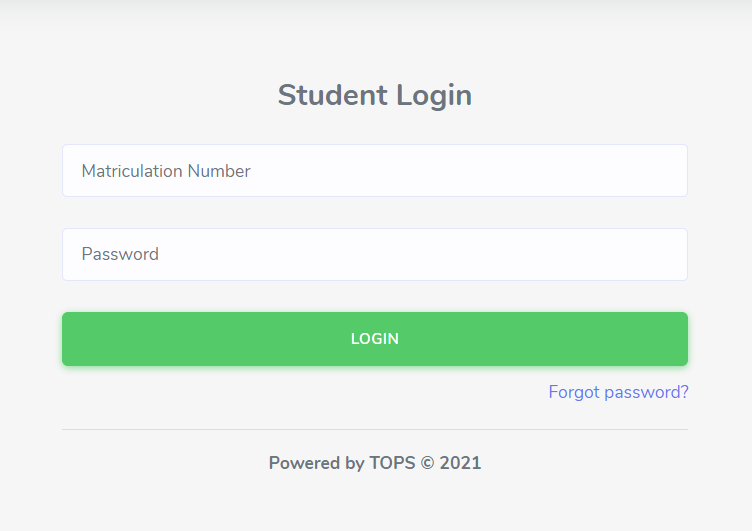This screenshot has height=531, width=752.
Task: Submit the student login form
Action: click(x=374, y=339)
